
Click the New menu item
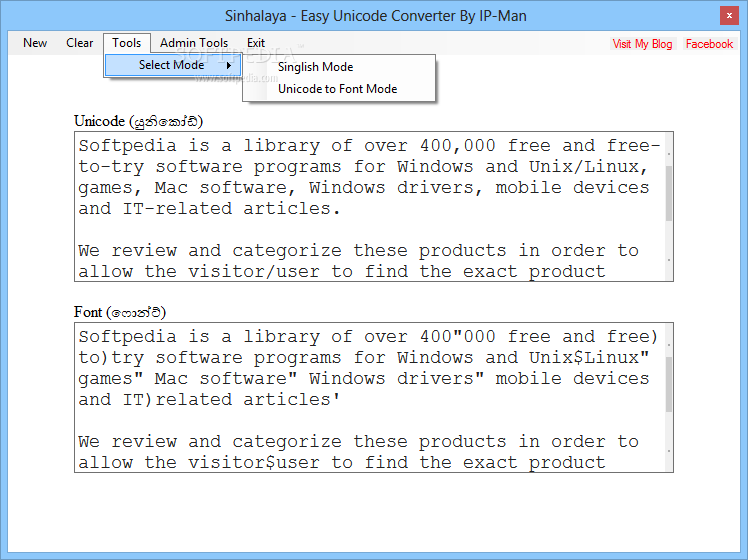35,43
